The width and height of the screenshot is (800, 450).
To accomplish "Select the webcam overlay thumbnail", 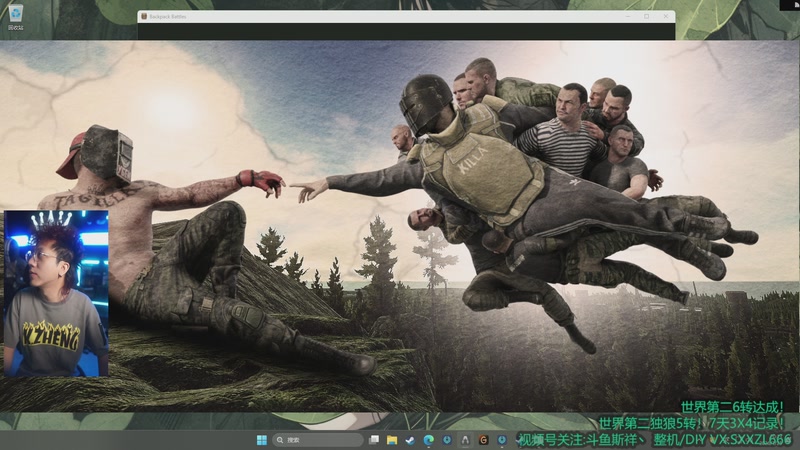I will (56, 293).
